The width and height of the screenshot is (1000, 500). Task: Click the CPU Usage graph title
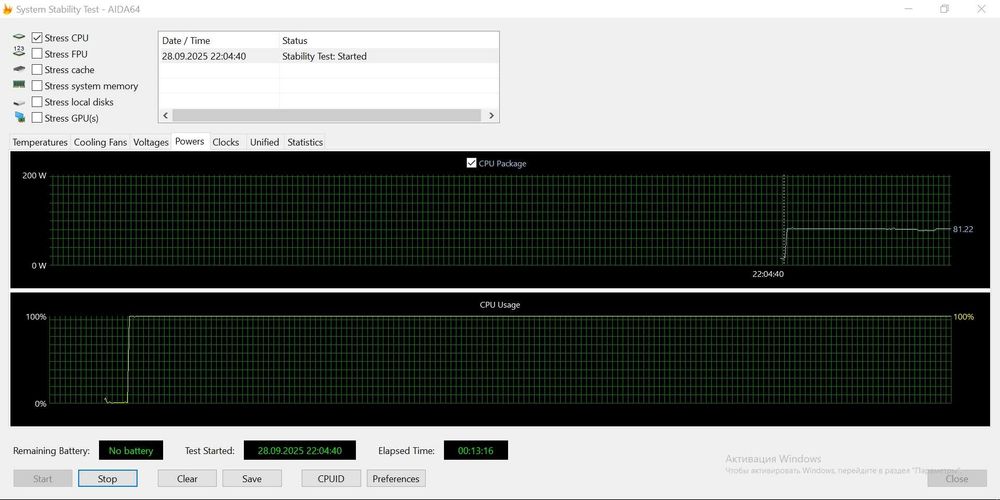point(500,305)
